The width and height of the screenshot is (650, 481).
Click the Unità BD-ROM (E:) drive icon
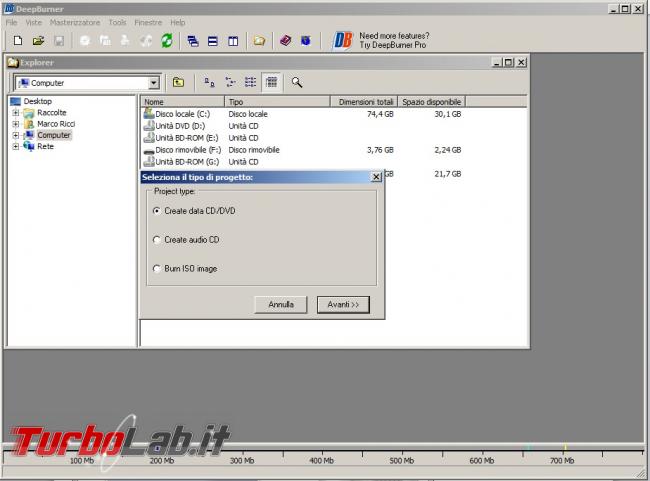(149, 138)
